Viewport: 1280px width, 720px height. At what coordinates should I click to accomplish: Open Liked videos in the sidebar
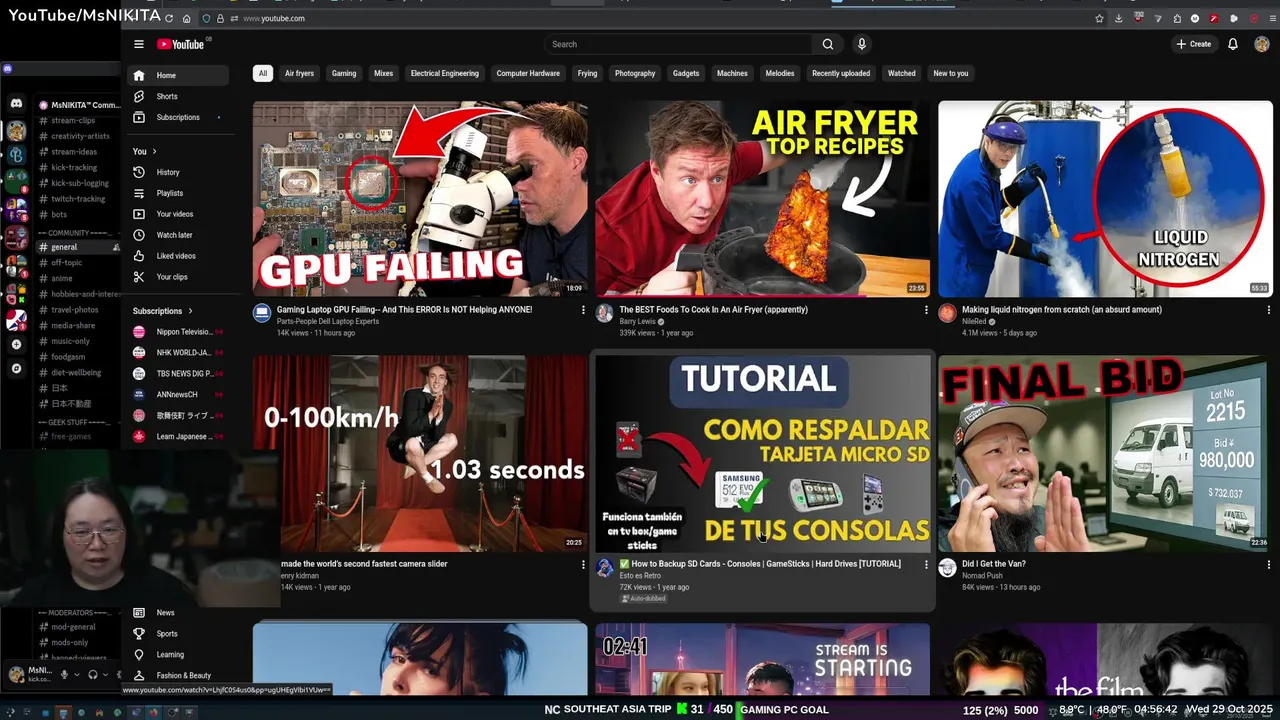pos(176,256)
